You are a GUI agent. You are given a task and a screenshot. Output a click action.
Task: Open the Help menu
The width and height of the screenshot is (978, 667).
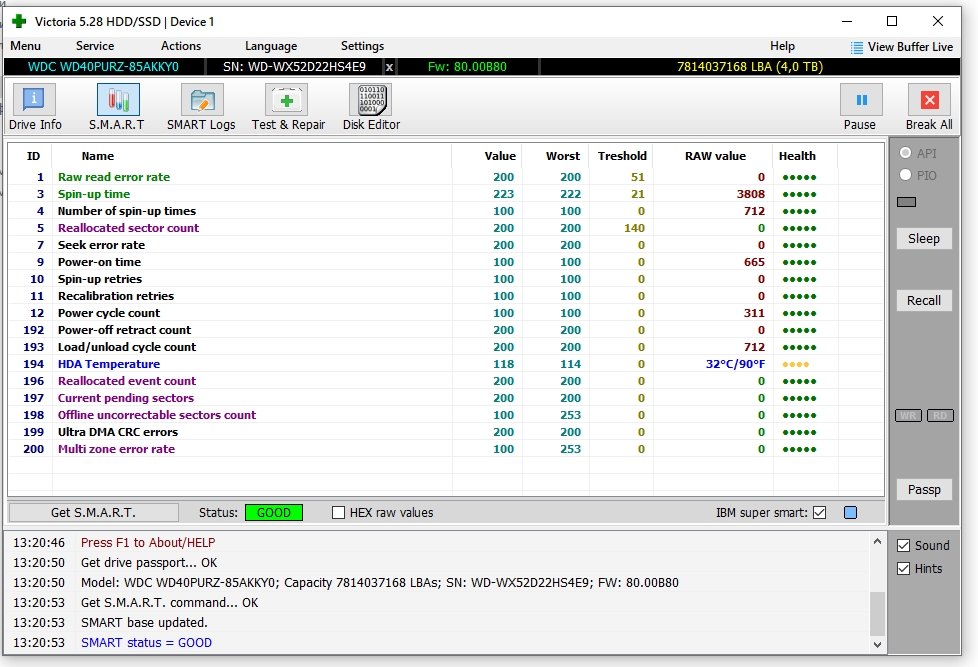(782, 46)
